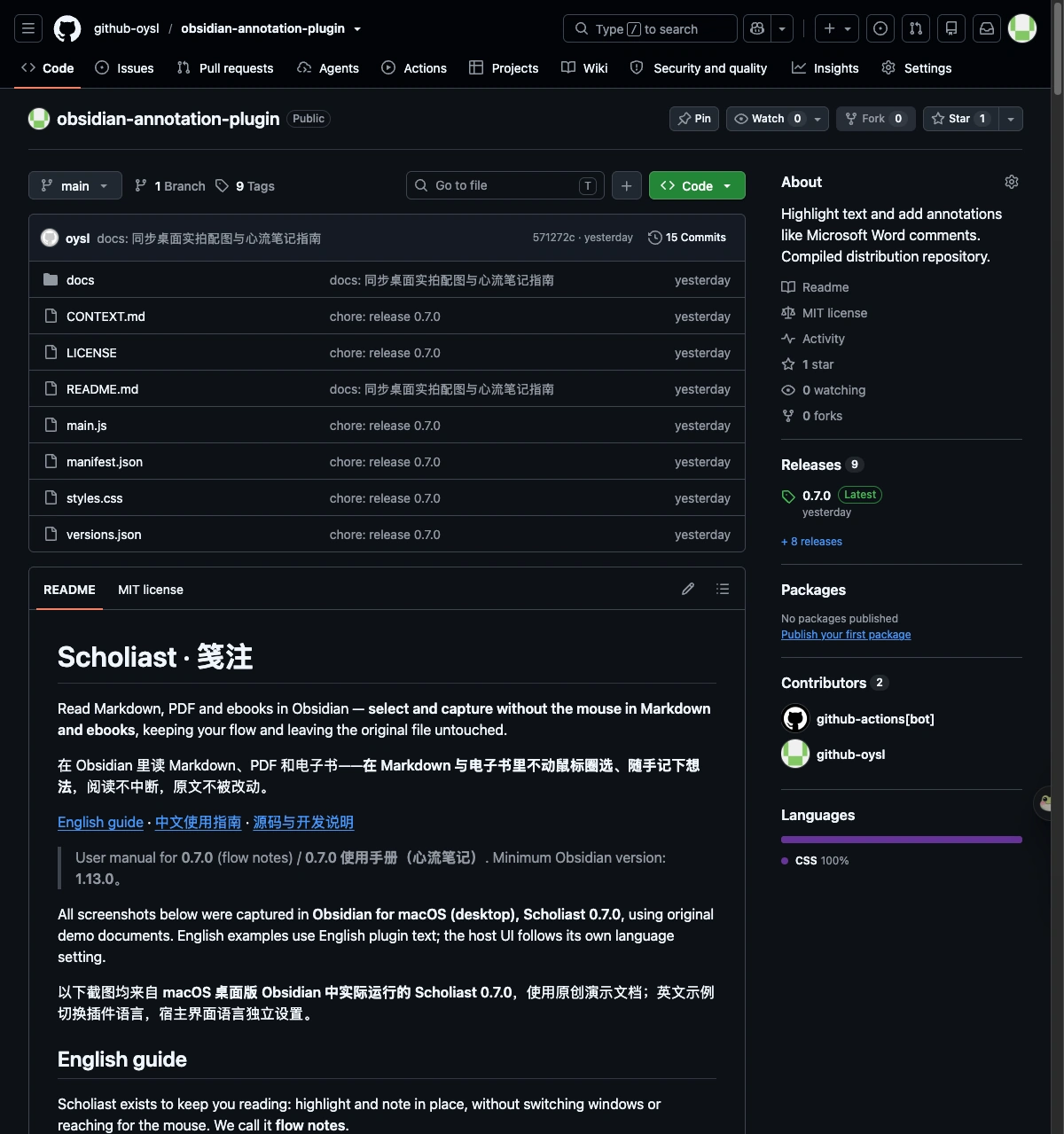The height and width of the screenshot is (1134, 1064).
Task: Select the README tab
Action: 69,590
